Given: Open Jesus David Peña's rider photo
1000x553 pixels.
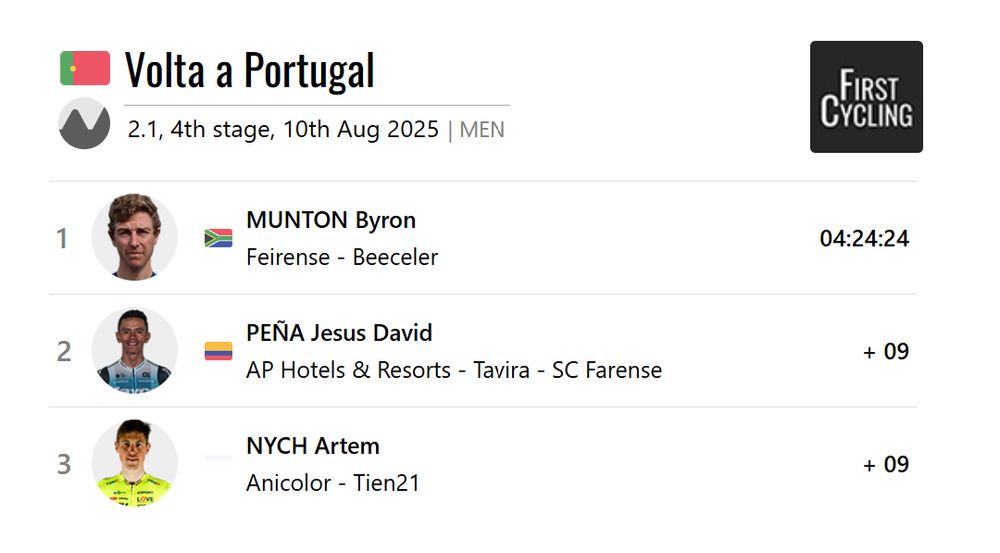Looking at the screenshot, I should [x=135, y=350].
